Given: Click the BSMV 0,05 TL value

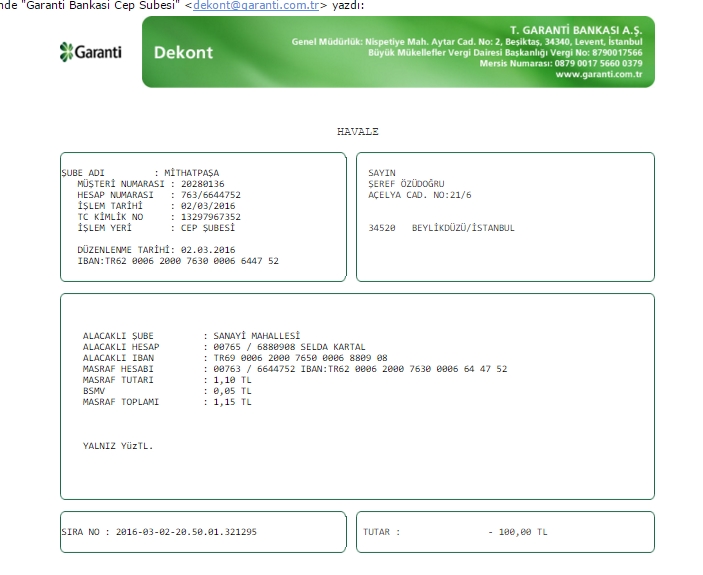Looking at the screenshot, I should [x=232, y=391].
